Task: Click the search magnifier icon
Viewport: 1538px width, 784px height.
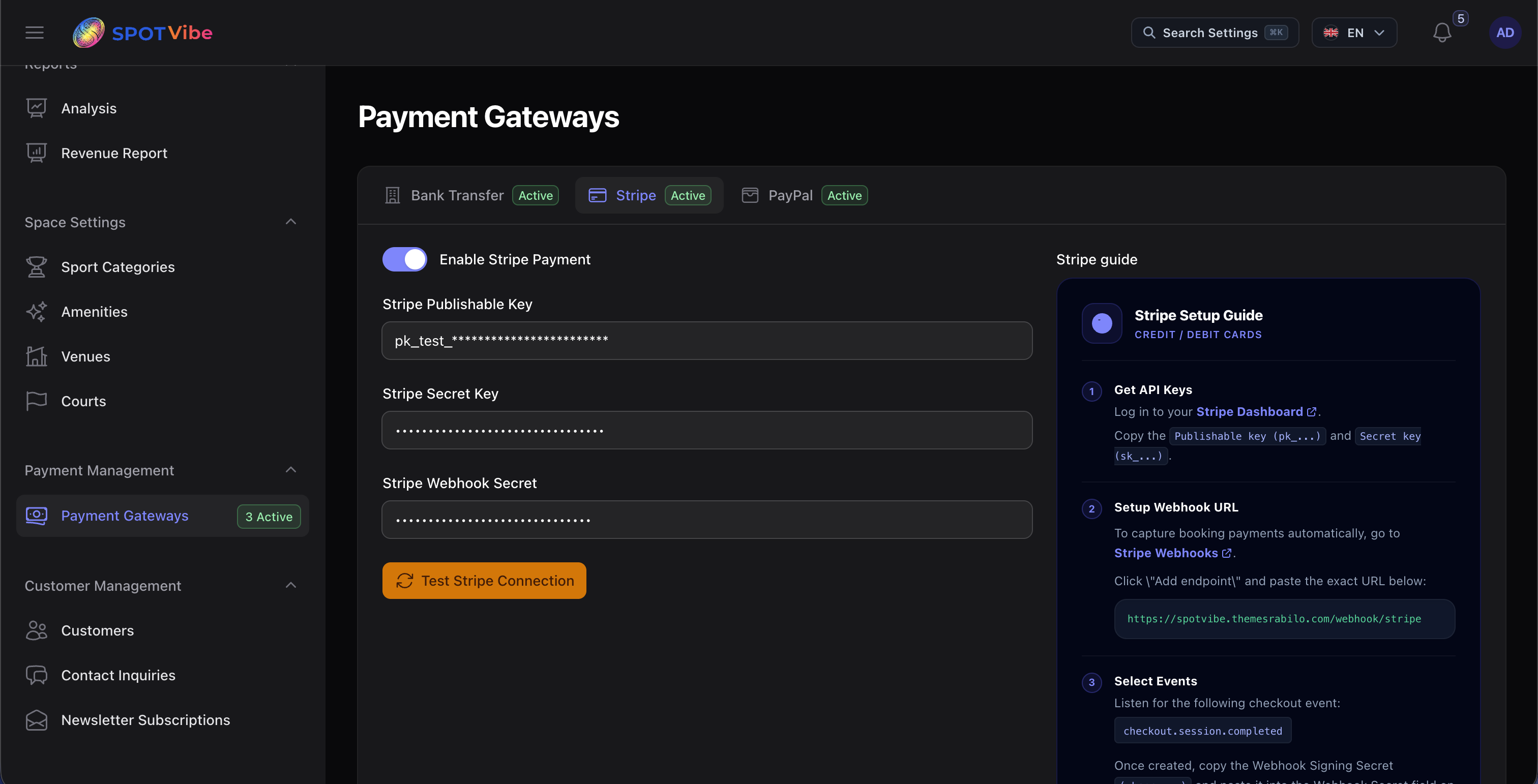Action: point(1149,32)
